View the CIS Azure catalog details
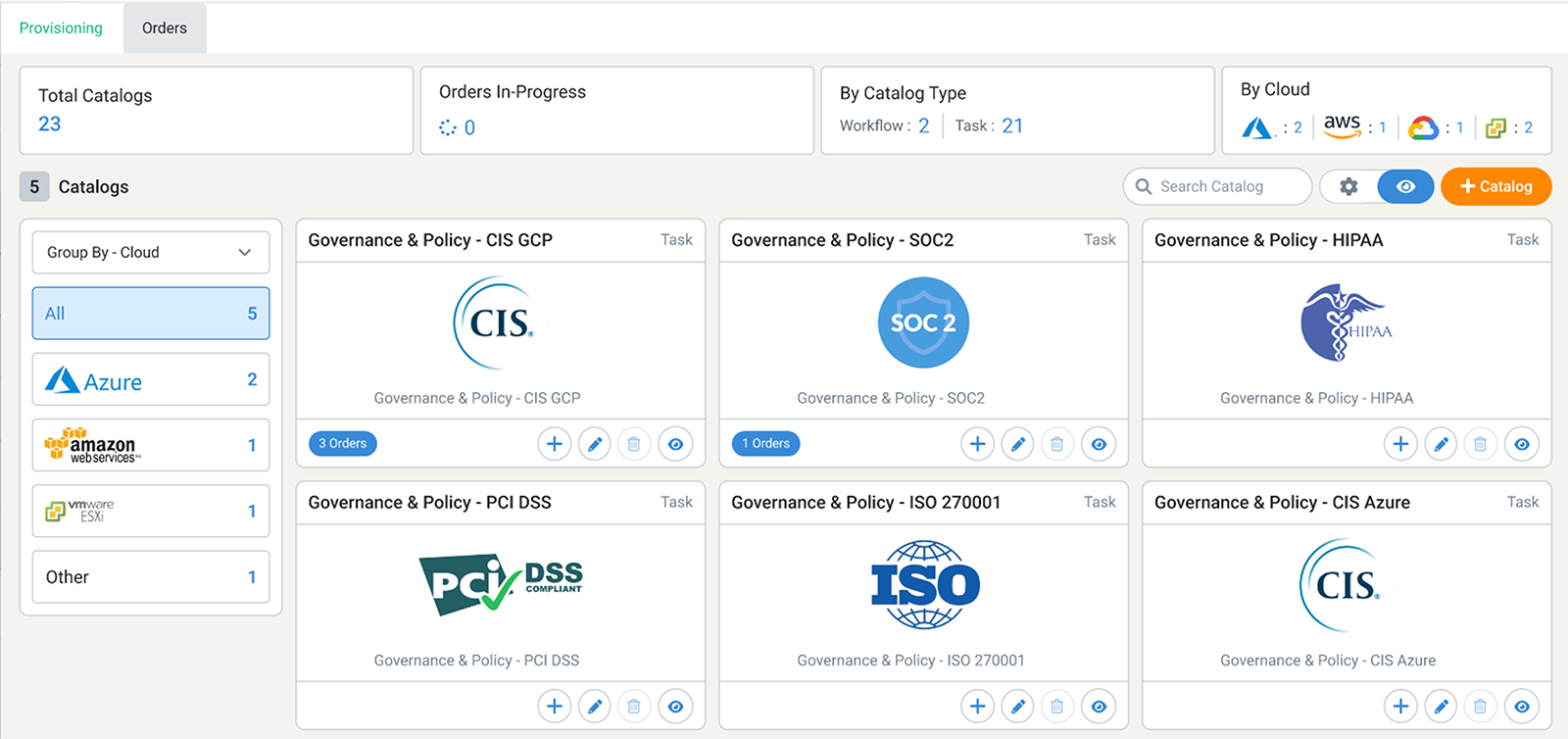Image resolution: width=1568 pixels, height=739 pixels. [1522, 706]
